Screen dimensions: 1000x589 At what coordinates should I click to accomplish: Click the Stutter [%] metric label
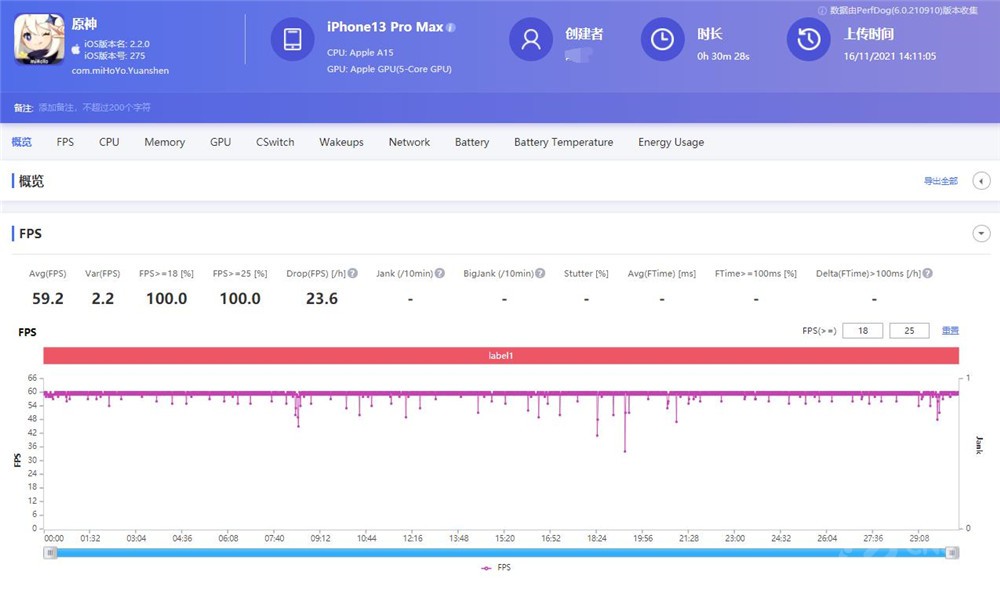586,273
